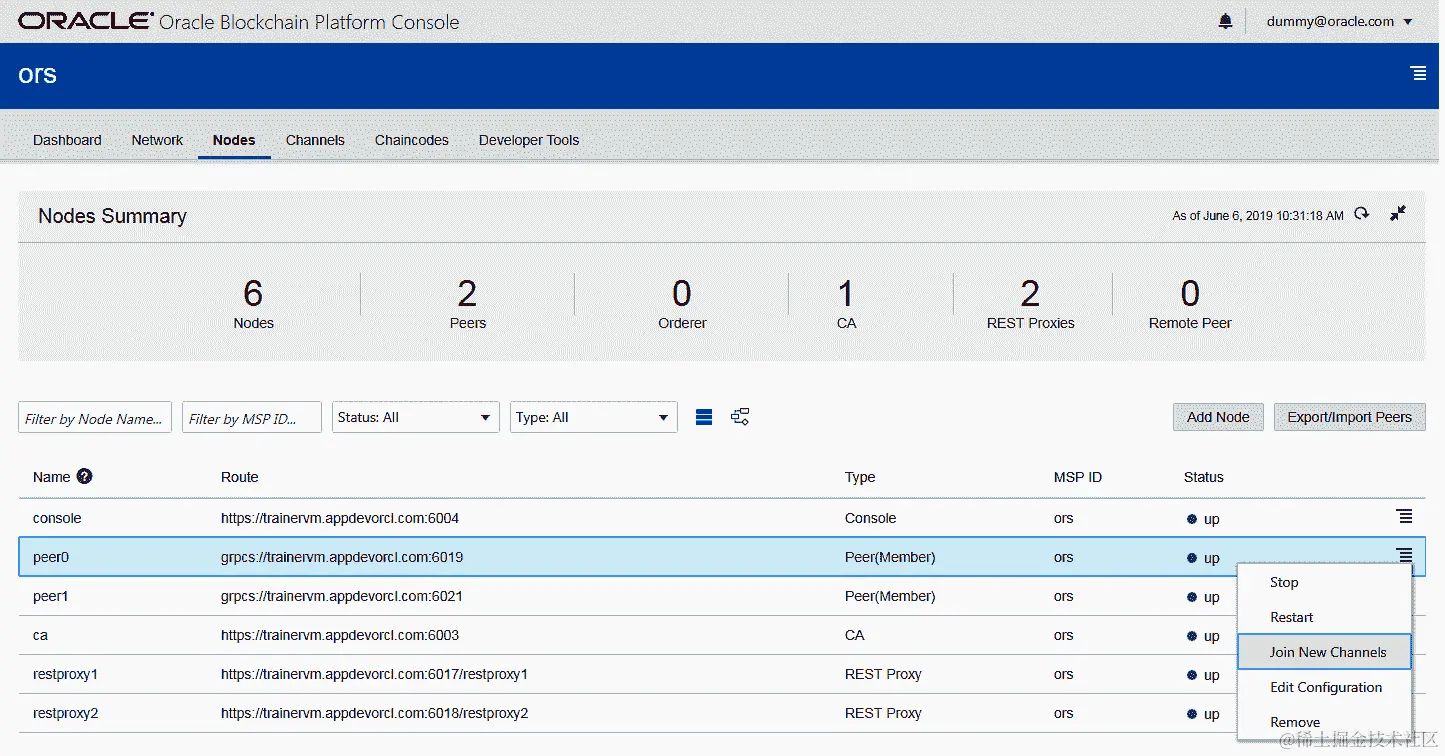Click the Name column header
Image resolution: width=1445 pixels, height=756 pixels.
click(52, 477)
